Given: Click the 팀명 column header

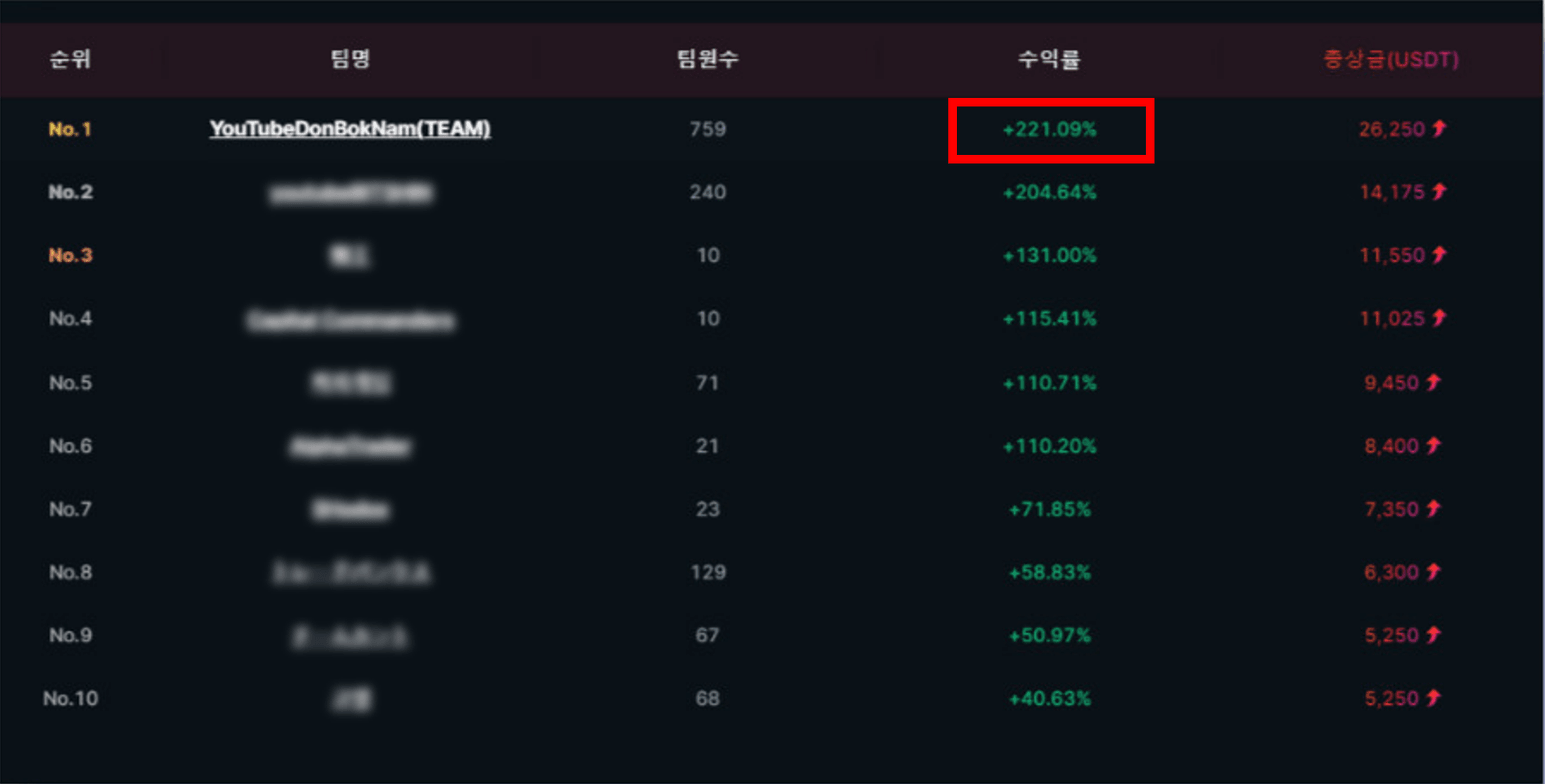Looking at the screenshot, I should (350, 60).
